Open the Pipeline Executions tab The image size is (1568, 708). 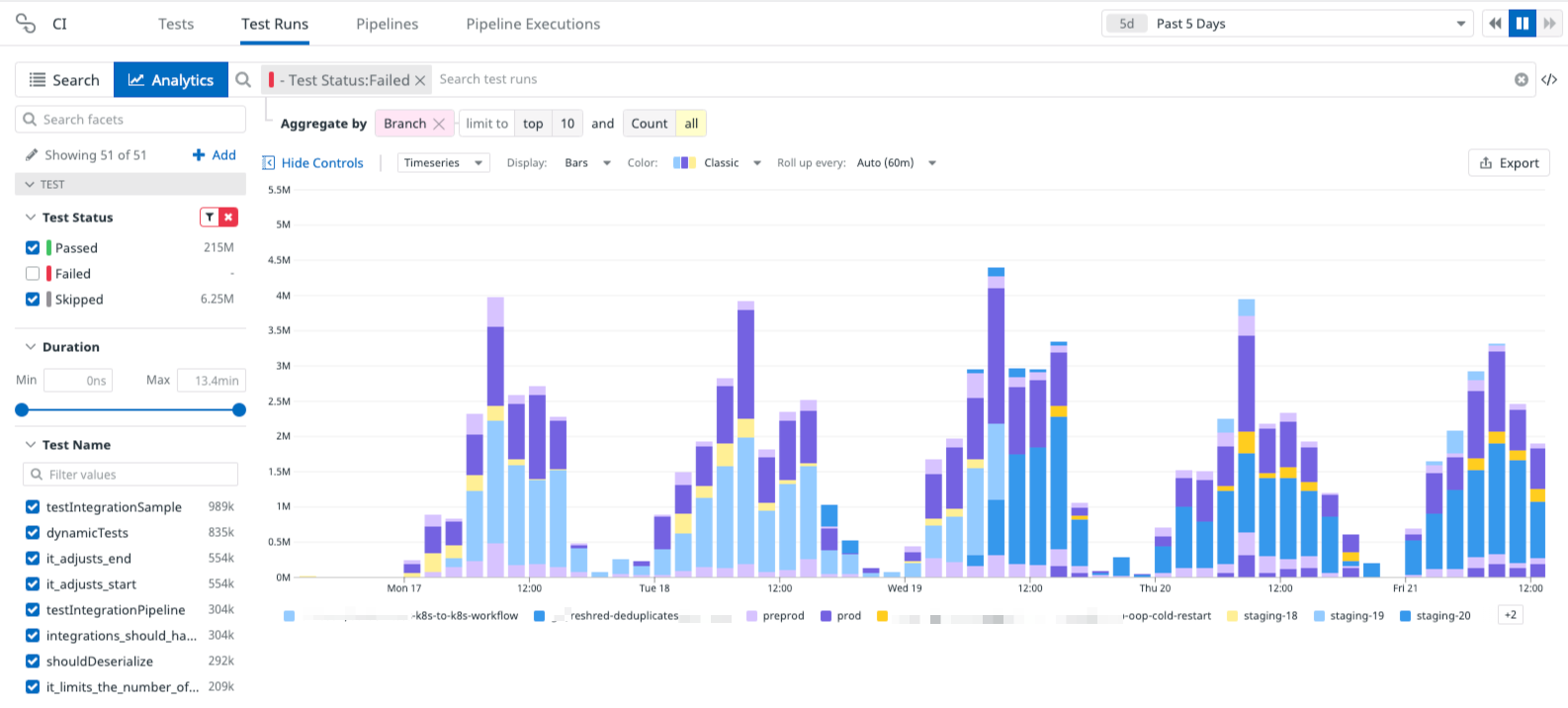click(x=533, y=24)
